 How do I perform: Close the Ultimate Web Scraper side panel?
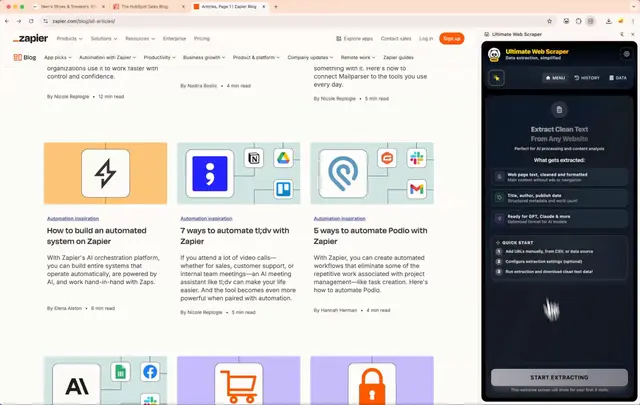click(633, 34)
